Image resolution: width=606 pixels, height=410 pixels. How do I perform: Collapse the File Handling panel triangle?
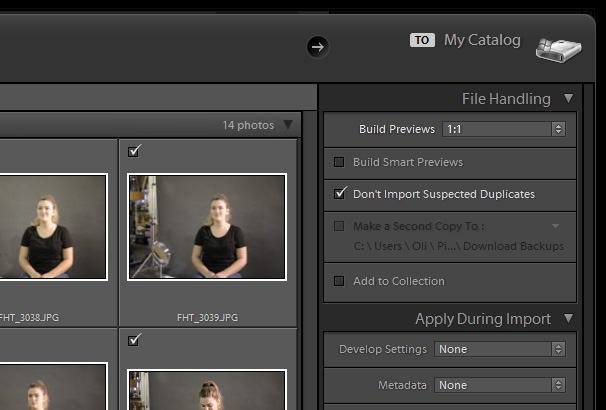tap(568, 99)
